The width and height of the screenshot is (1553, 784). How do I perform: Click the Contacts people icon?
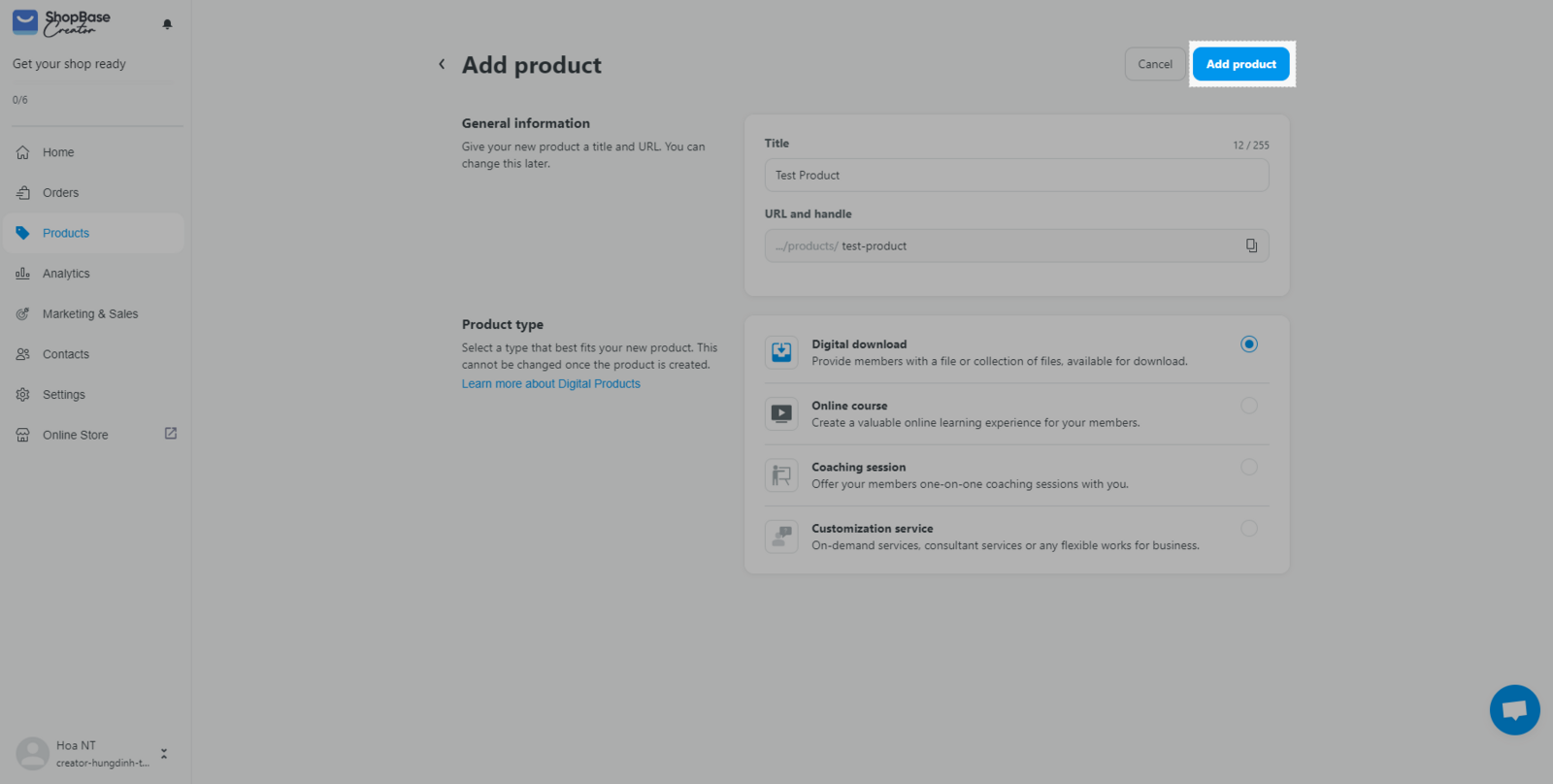(x=22, y=354)
